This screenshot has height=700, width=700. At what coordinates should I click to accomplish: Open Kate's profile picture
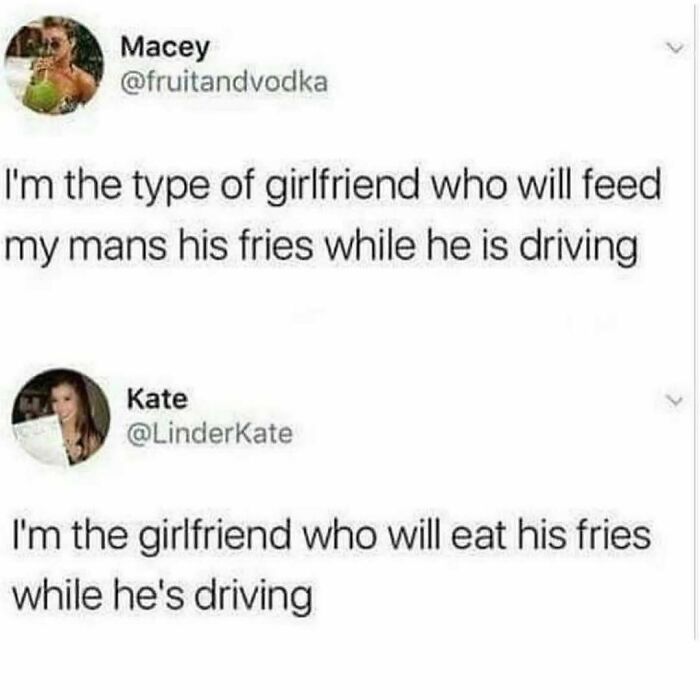point(61,417)
